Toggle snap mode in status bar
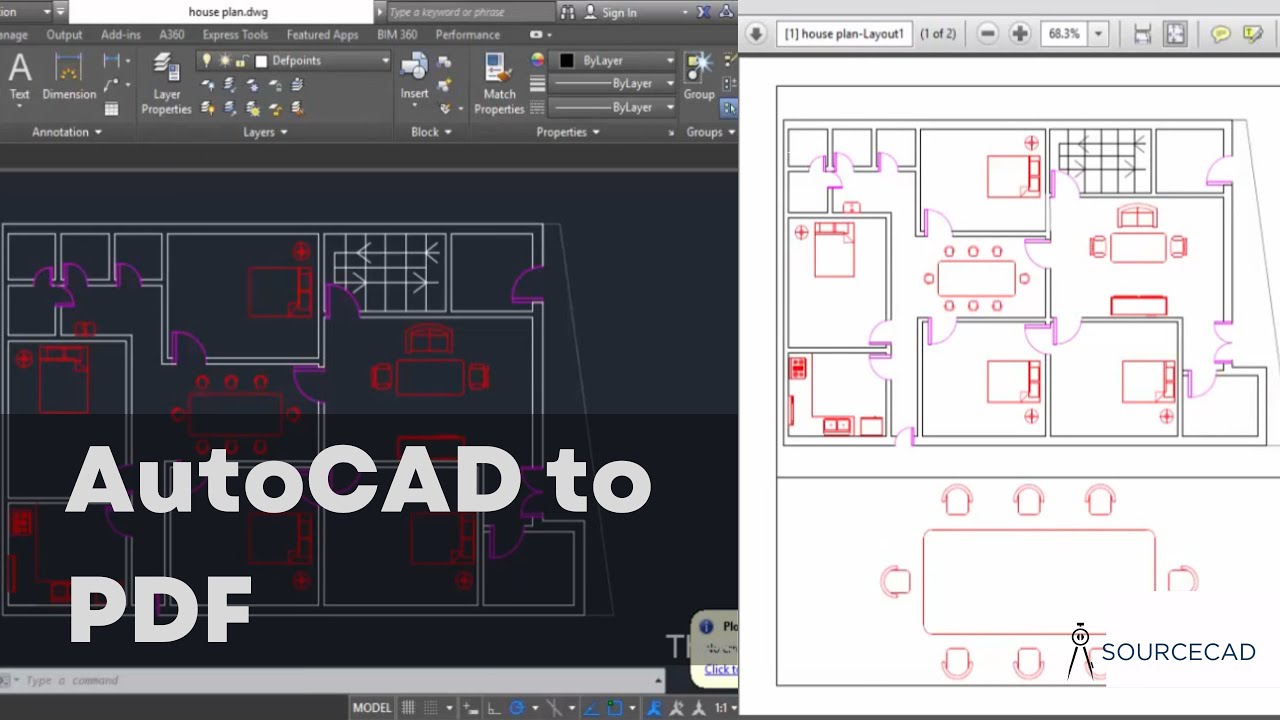The image size is (1280, 720). coord(432,708)
